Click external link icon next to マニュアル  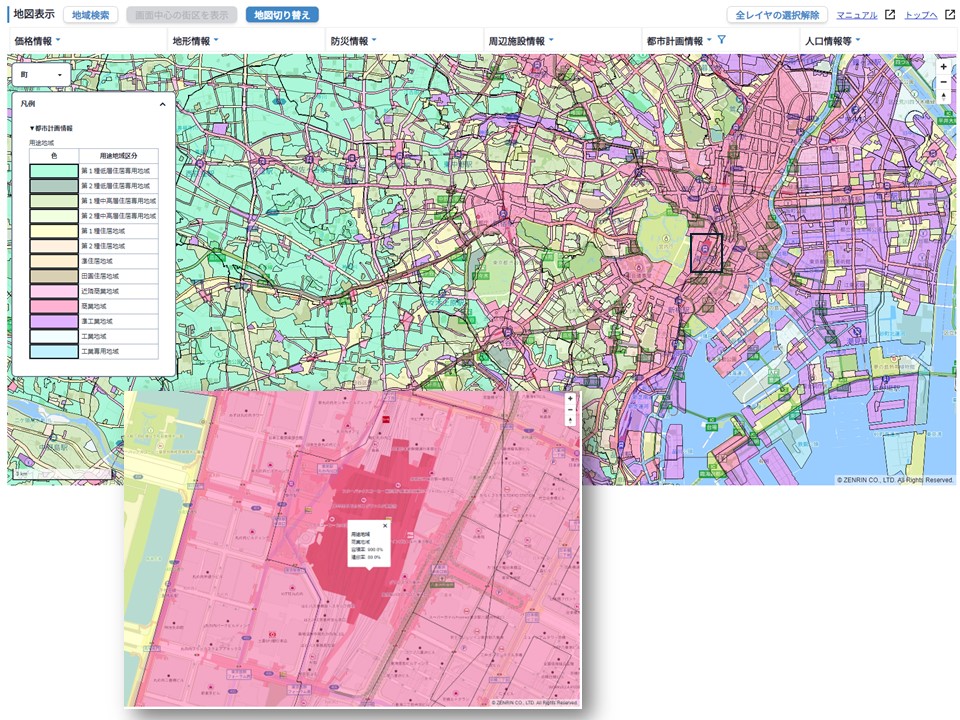[x=889, y=15]
